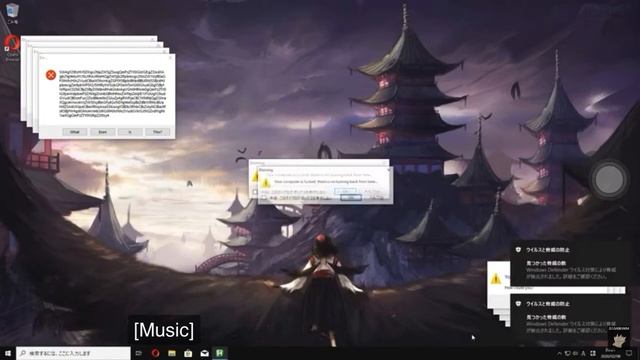Click shield icon on upper Defender notification

click(518, 250)
